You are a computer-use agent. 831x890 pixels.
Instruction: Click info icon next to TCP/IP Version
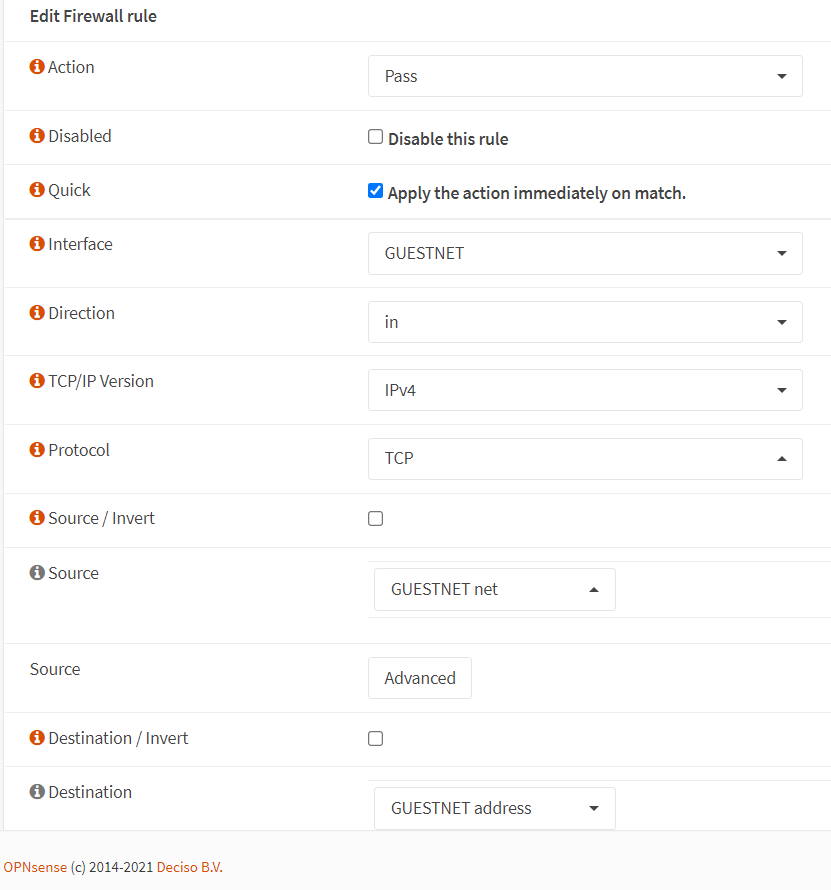tap(37, 381)
